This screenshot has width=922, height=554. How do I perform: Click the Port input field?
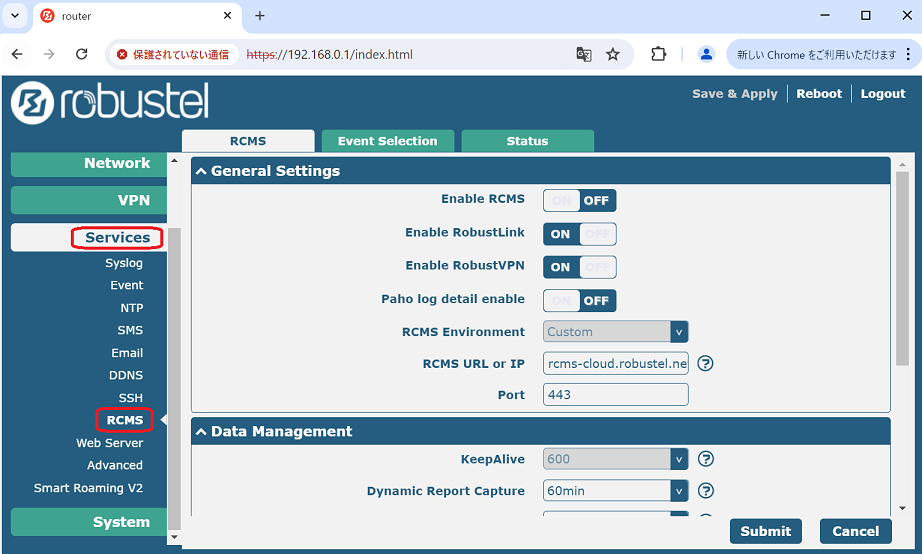[616, 395]
